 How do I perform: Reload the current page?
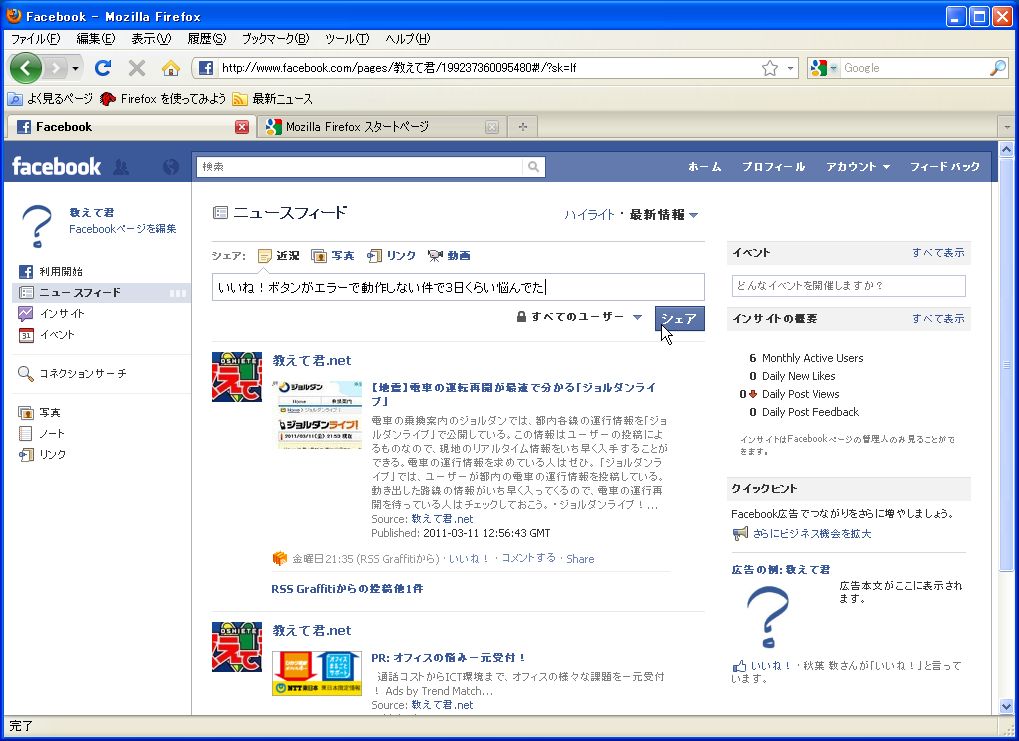tap(103, 68)
